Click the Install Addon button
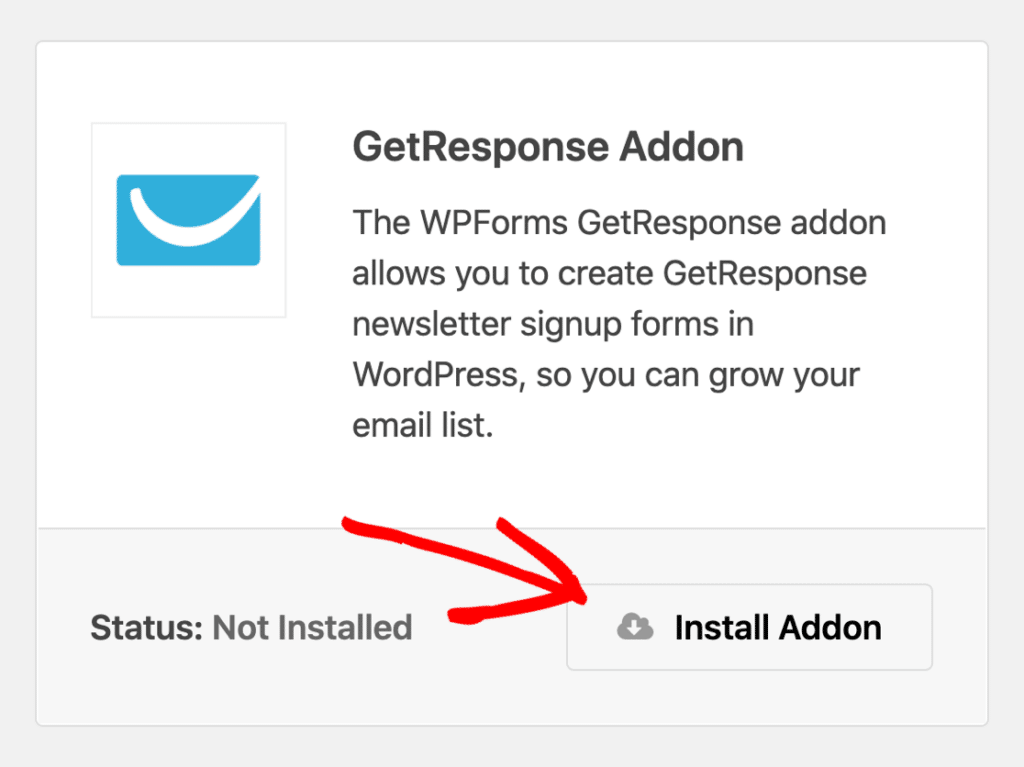The height and width of the screenshot is (767, 1024). coord(749,627)
